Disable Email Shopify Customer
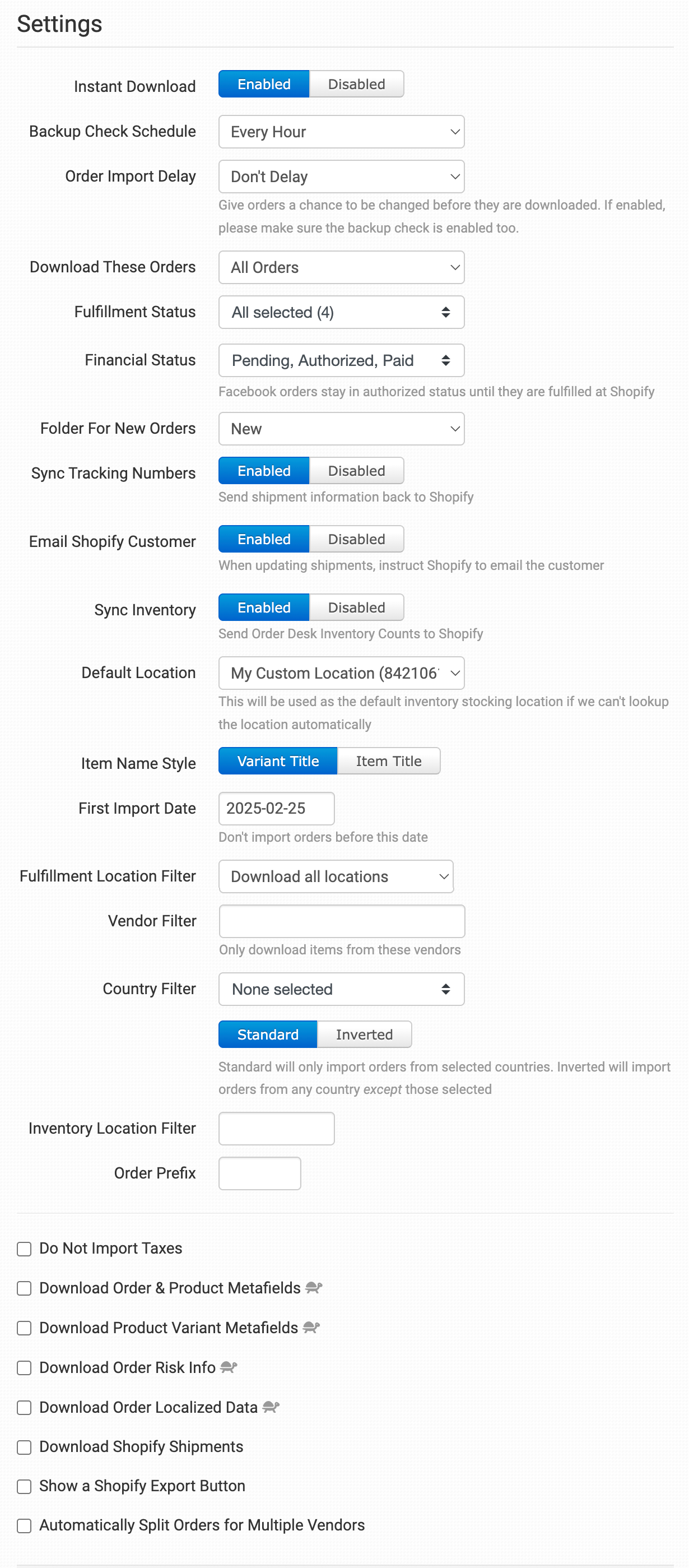Viewport: 689px width, 1568px height. pyautogui.click(x=356, y=539)
